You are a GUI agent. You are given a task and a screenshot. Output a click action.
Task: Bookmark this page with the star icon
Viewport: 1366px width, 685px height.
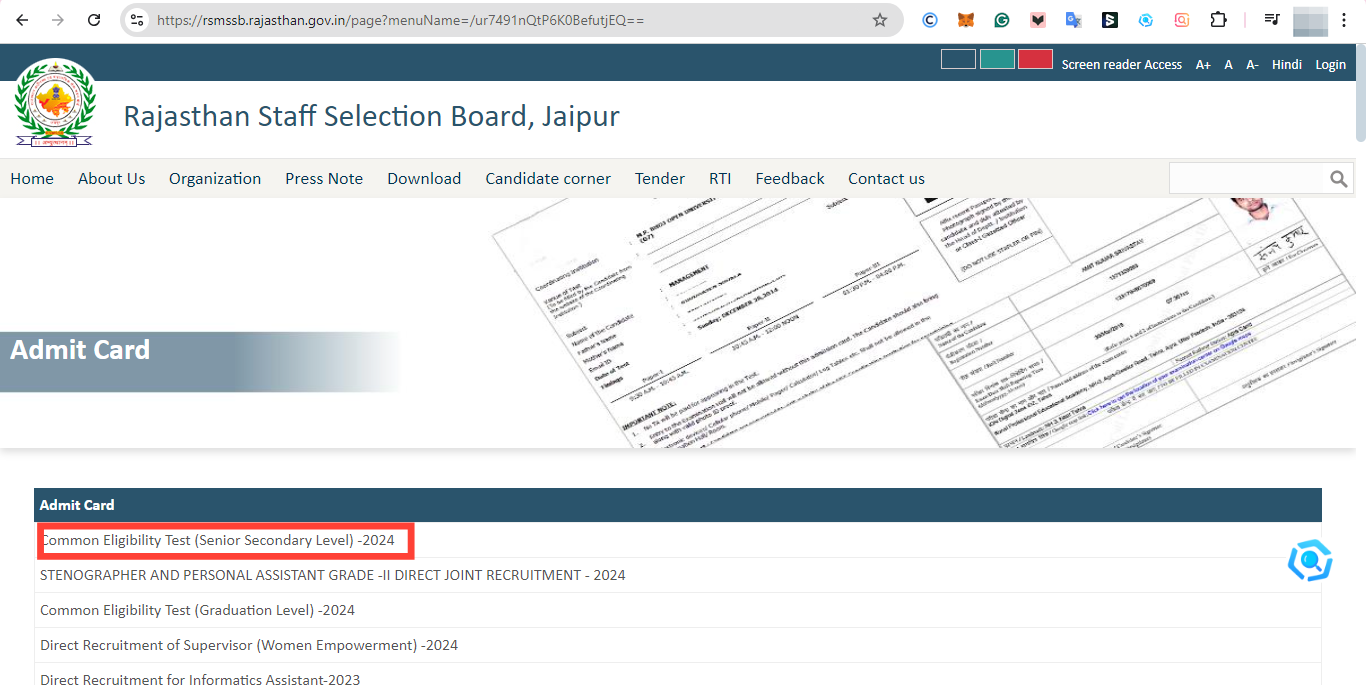click(x=880, y=20)
